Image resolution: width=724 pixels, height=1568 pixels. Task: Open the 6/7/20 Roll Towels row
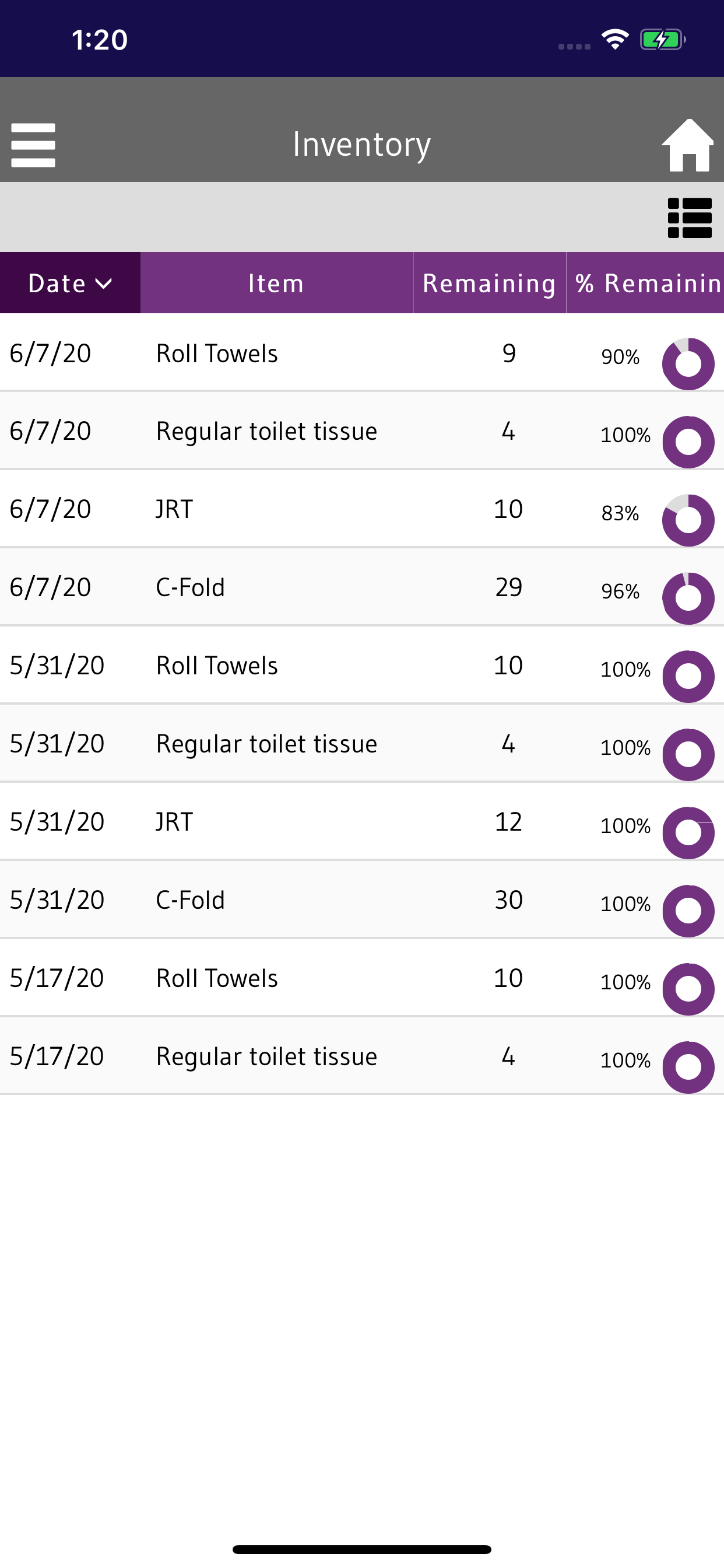click(362, 352)
